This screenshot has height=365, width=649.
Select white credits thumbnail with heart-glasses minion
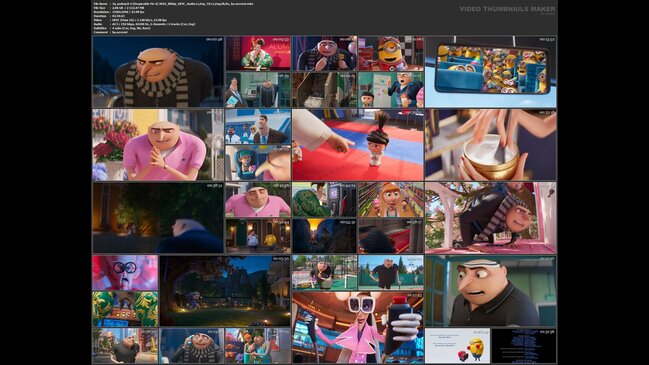click(457, 346)
